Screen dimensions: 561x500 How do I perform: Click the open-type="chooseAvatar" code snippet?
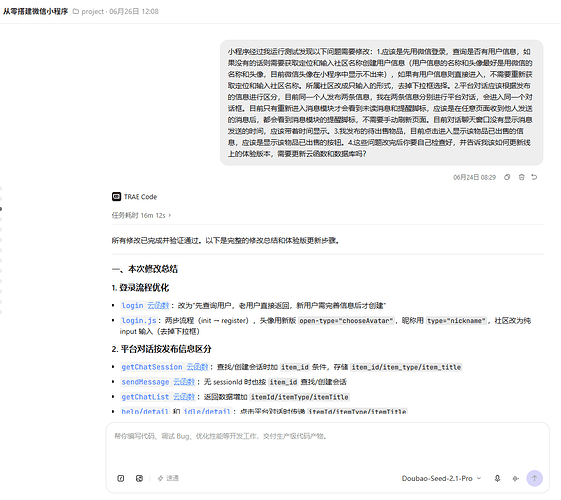pos(346,320)
